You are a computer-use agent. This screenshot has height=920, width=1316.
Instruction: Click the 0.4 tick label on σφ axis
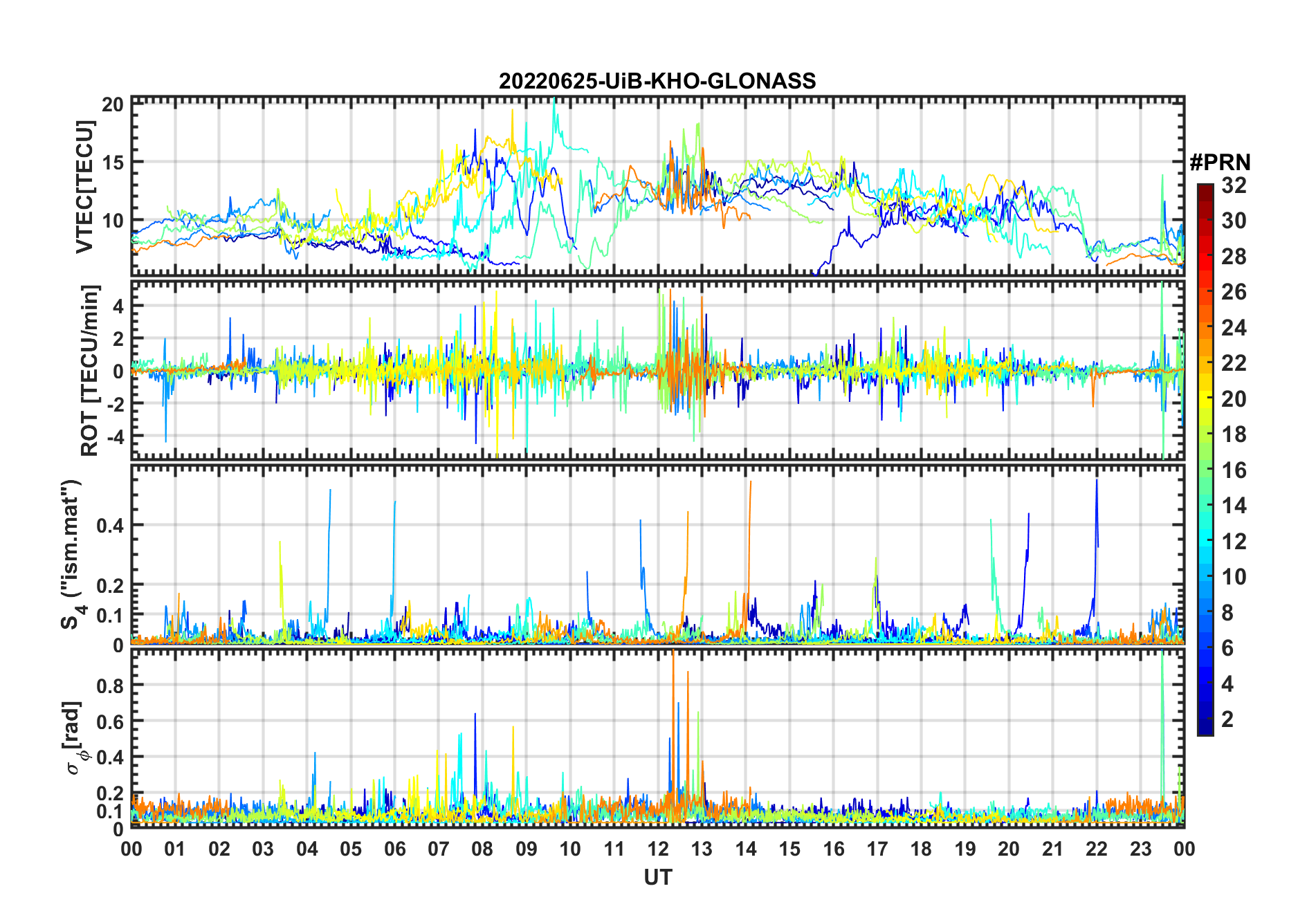tap(111, 757)
